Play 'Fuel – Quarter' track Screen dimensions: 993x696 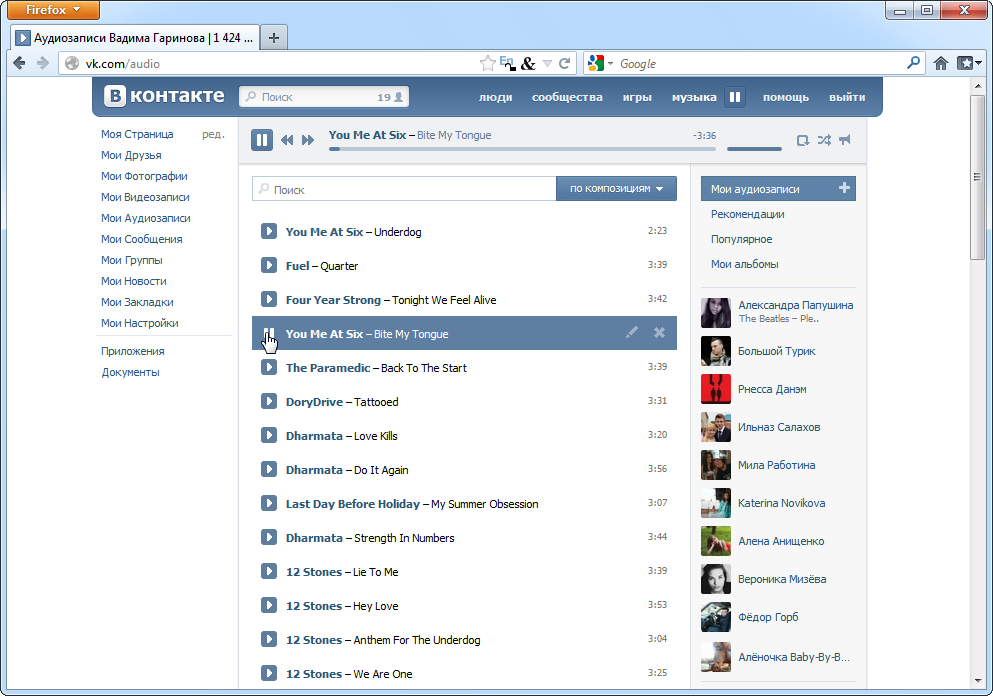[x=269, y=265]
